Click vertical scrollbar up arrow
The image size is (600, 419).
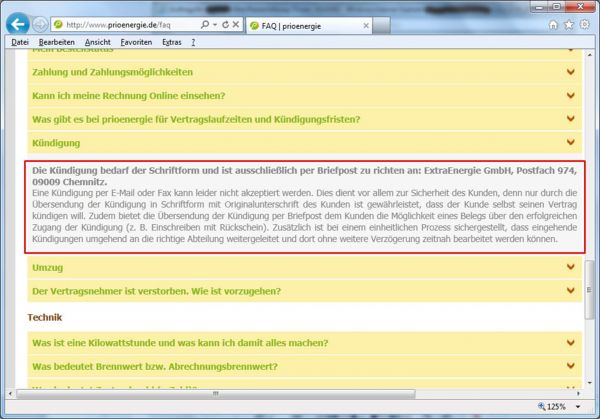click(590, 55)
